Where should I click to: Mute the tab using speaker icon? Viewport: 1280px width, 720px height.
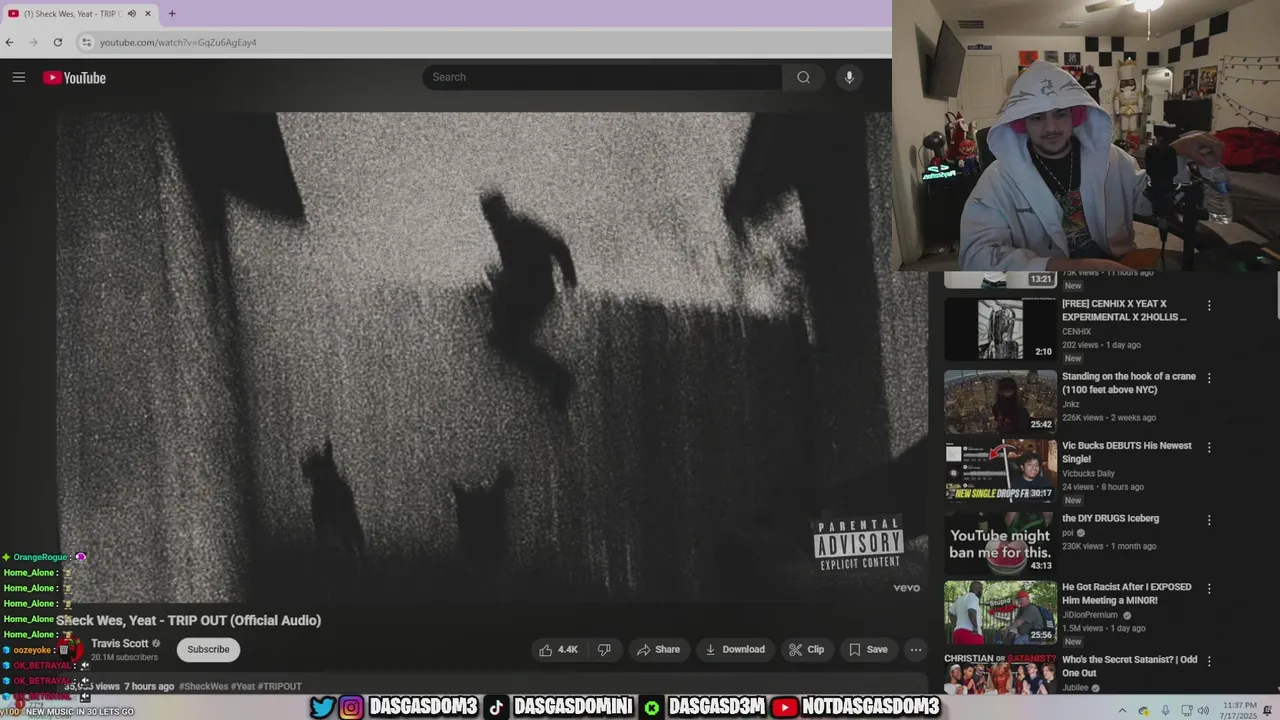tap(131, 14)
